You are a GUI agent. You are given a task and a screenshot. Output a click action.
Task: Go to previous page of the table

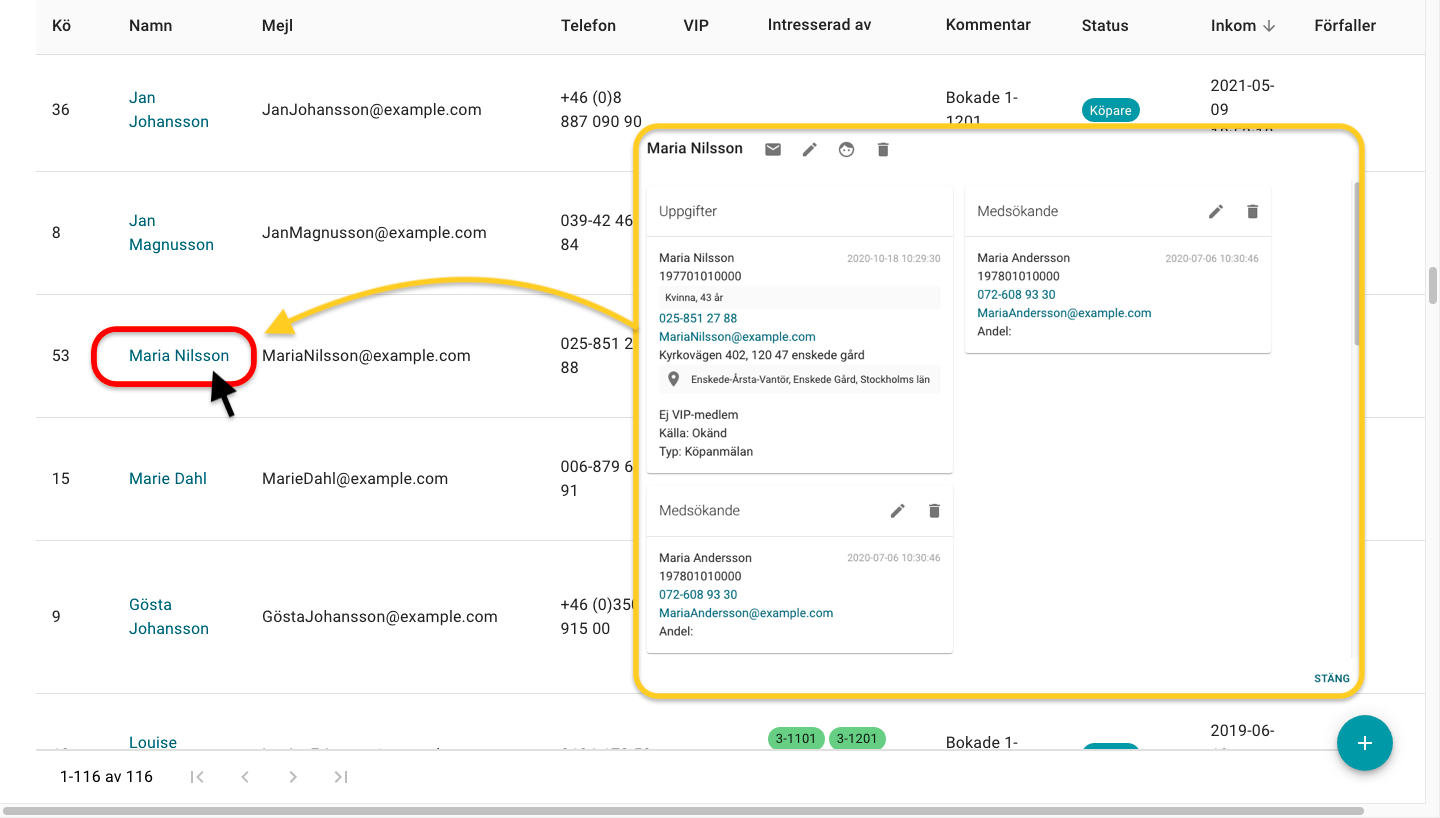pyautogui.click(x=245, y=777)
